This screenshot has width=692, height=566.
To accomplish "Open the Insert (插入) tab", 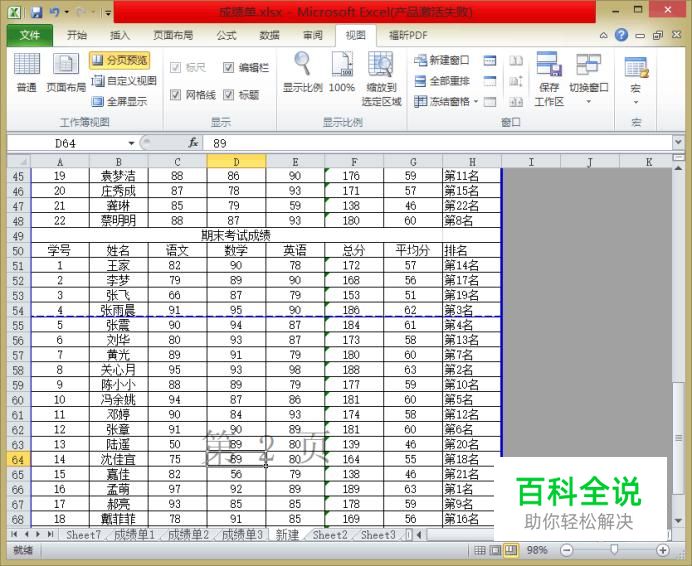I will (x=120, y=35).
